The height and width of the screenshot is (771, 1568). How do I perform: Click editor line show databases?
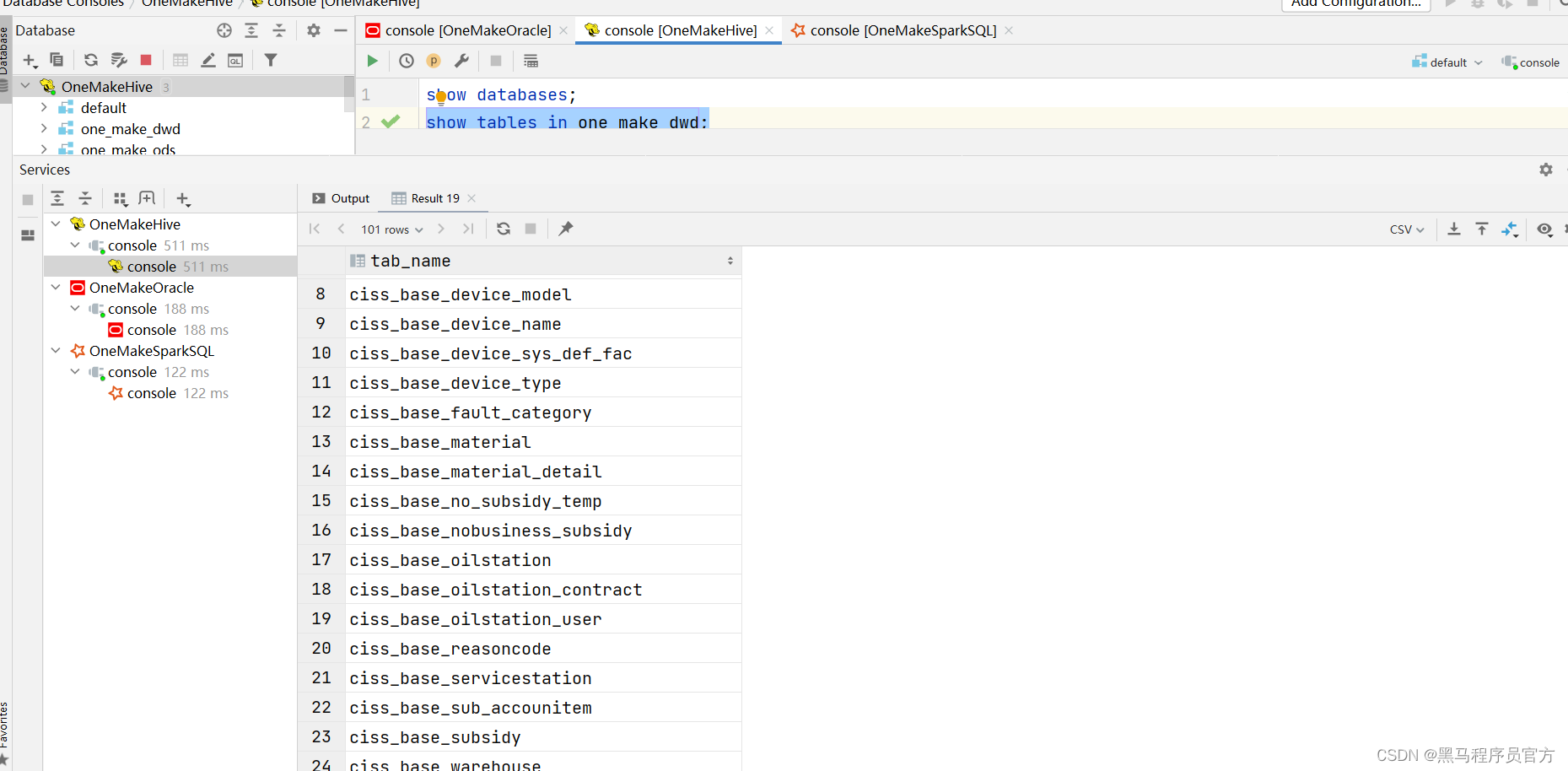click(x=501, y=94)
